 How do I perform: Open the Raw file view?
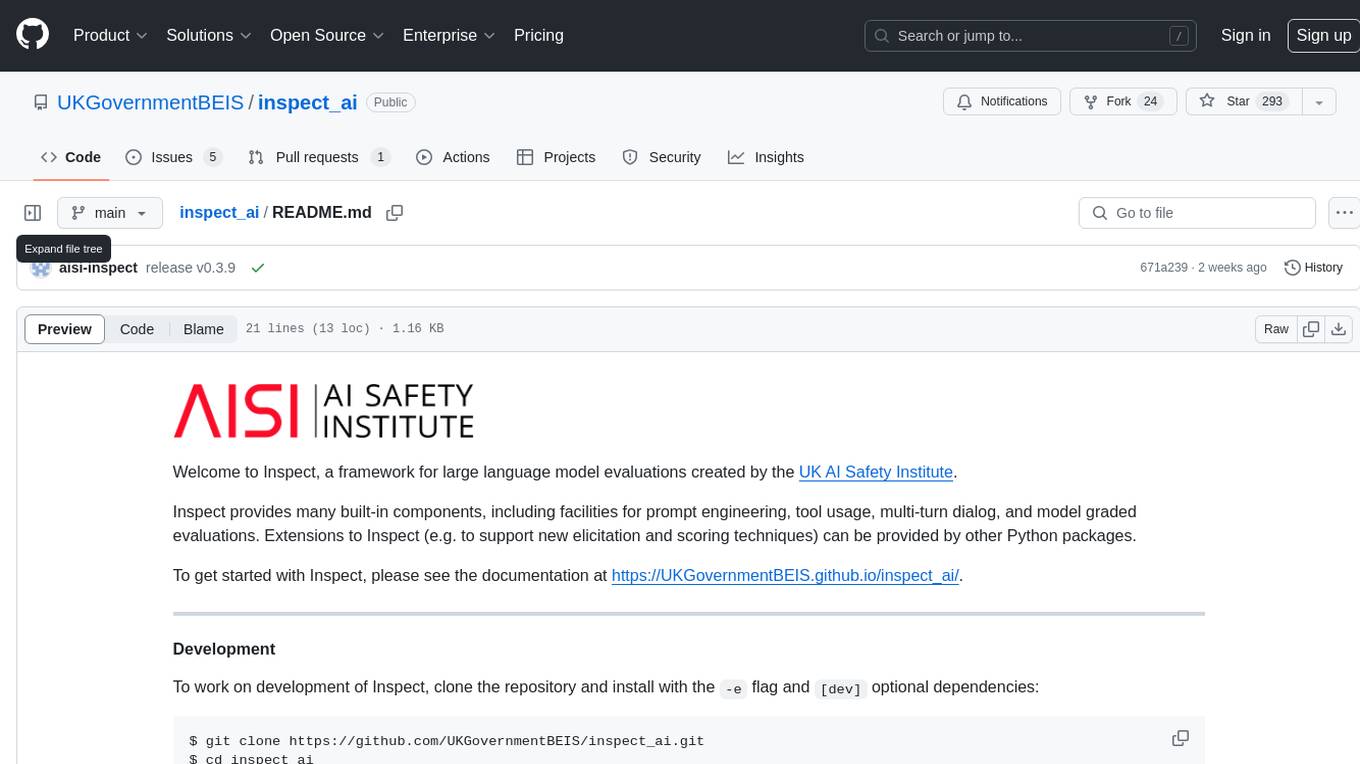(x=1276, y=329)
